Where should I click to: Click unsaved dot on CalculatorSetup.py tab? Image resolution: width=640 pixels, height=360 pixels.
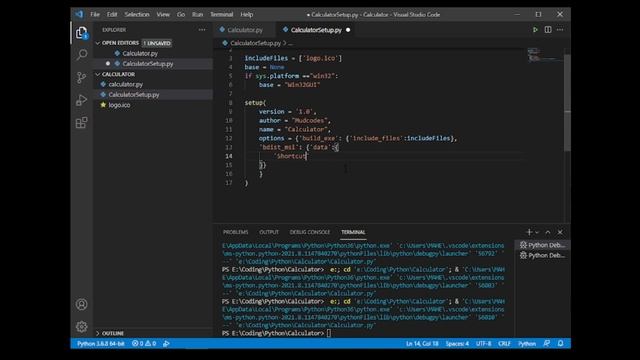pyautogui.click(x=348, y=30)
